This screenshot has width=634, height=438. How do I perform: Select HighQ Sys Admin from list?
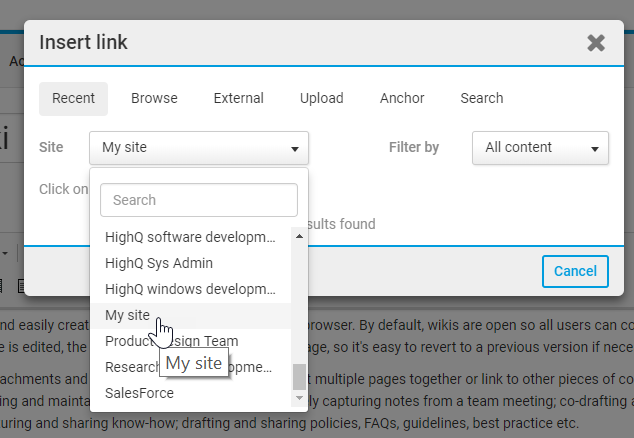159,263
